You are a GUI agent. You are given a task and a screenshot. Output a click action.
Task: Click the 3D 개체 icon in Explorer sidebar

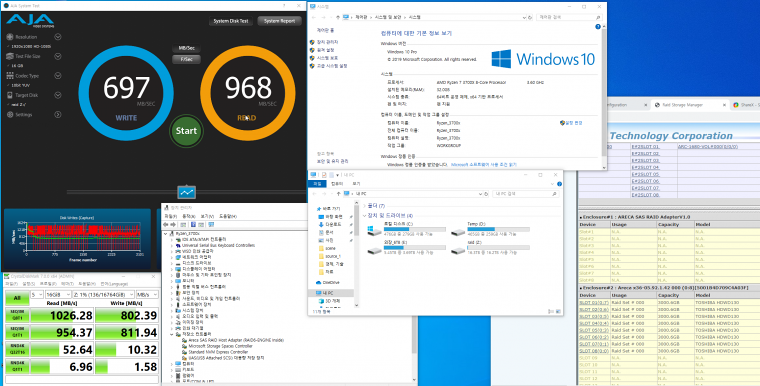321,301
